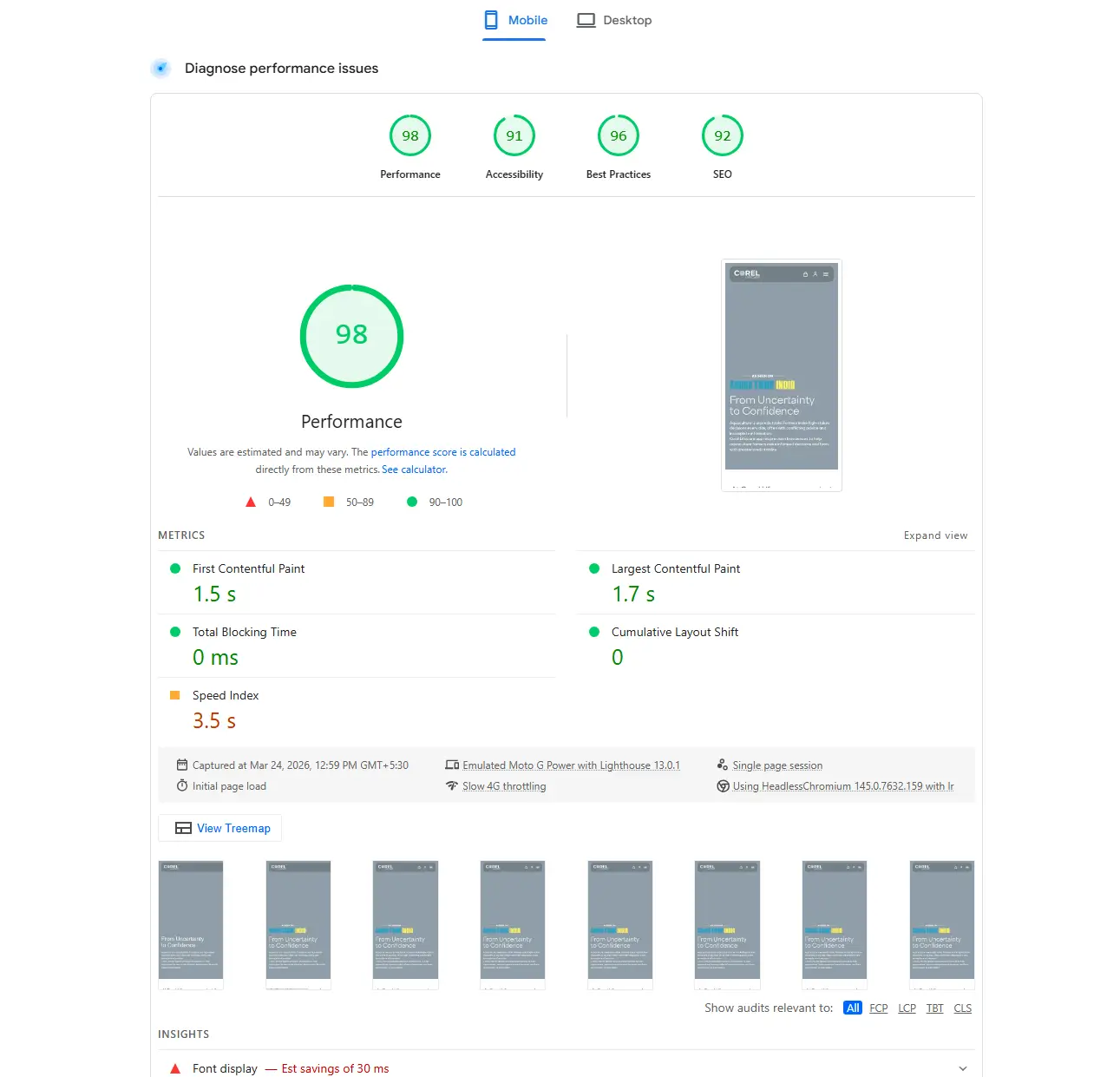The image size is (1120, 1077).
Task: Click the Performance score gauge at top
Action: [x=409, y=136]
